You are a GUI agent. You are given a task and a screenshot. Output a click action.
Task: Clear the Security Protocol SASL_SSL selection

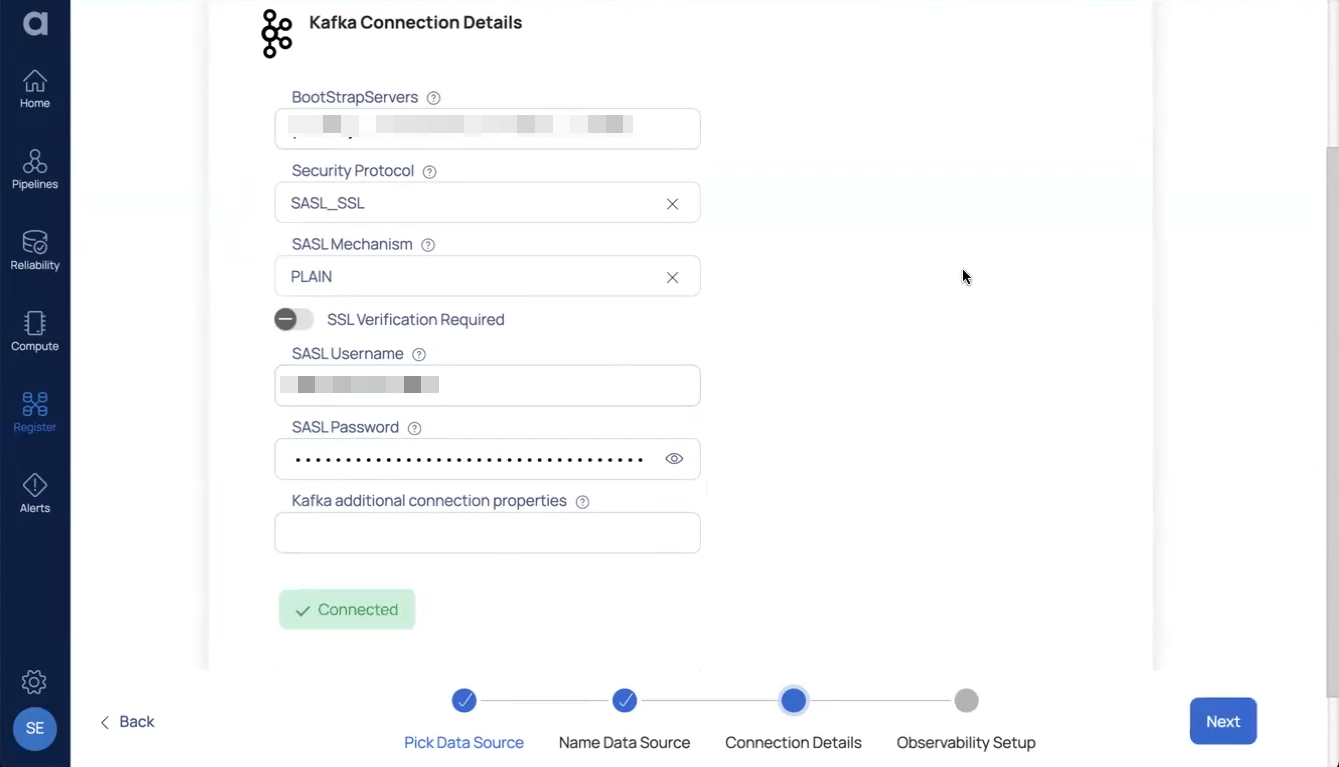[672, 202]
